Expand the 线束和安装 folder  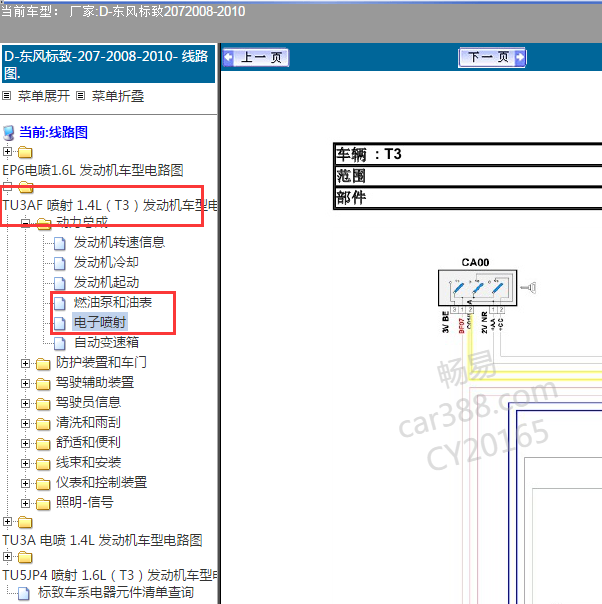[25, 463]
